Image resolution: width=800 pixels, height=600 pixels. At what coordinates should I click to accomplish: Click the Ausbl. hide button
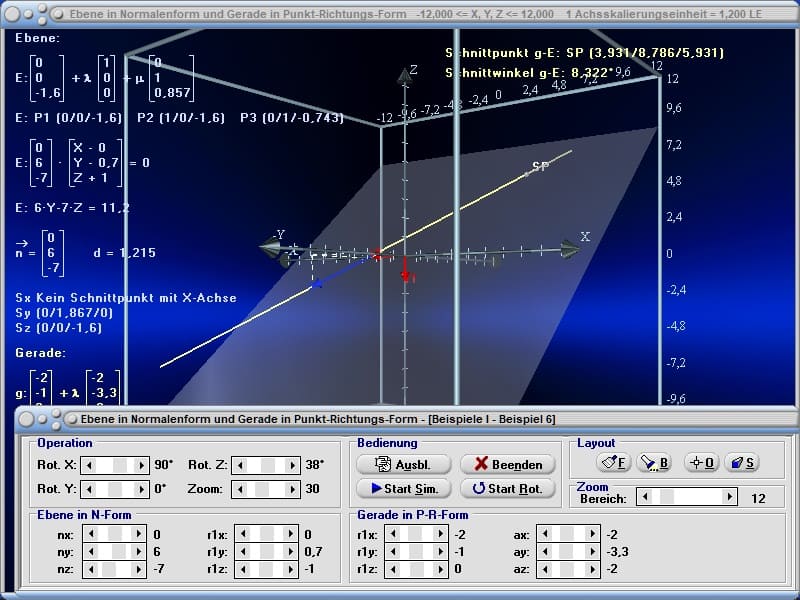tap(404, 464)
